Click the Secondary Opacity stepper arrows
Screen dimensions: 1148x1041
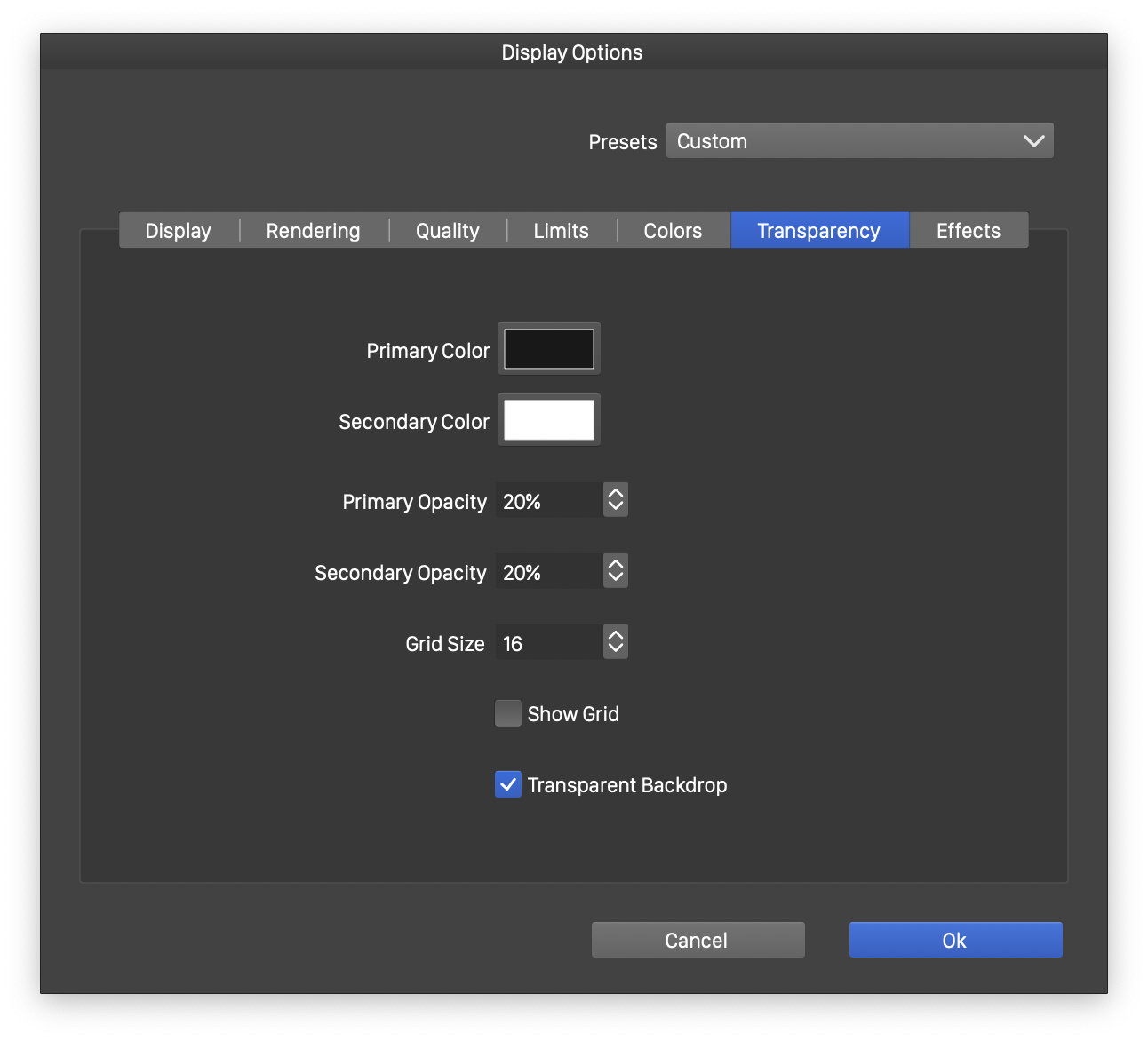616,572
